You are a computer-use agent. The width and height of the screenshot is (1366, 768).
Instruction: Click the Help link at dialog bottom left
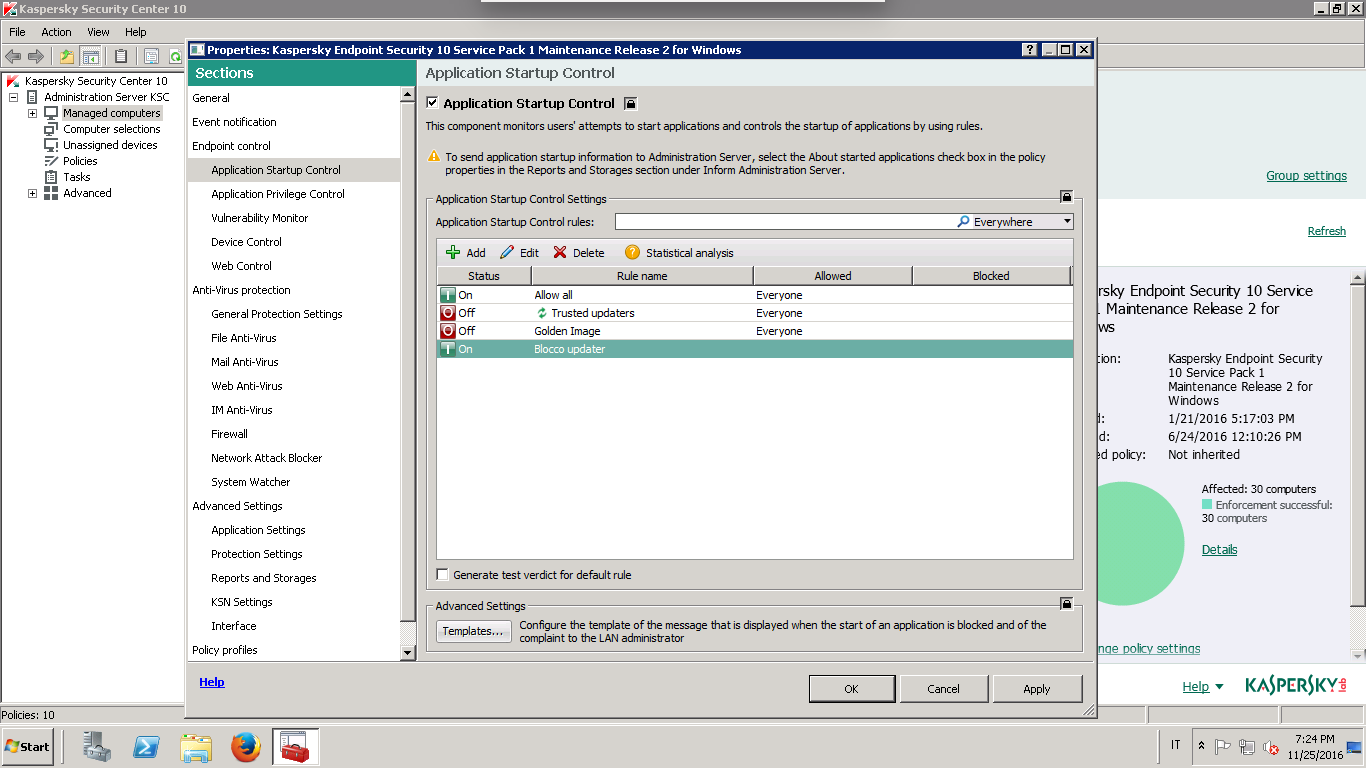(x=212, y=682)
